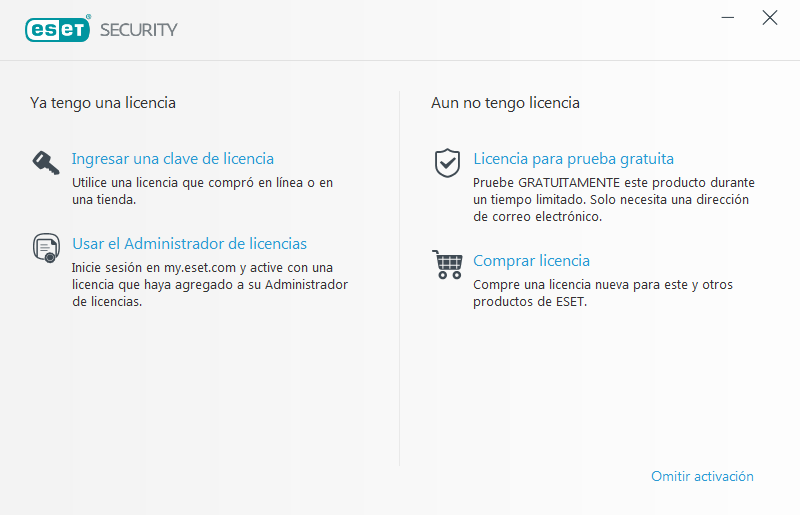800x515 pixels.
Task: Click the 'Ya tengo una licencia' heading
Action: 103,103
